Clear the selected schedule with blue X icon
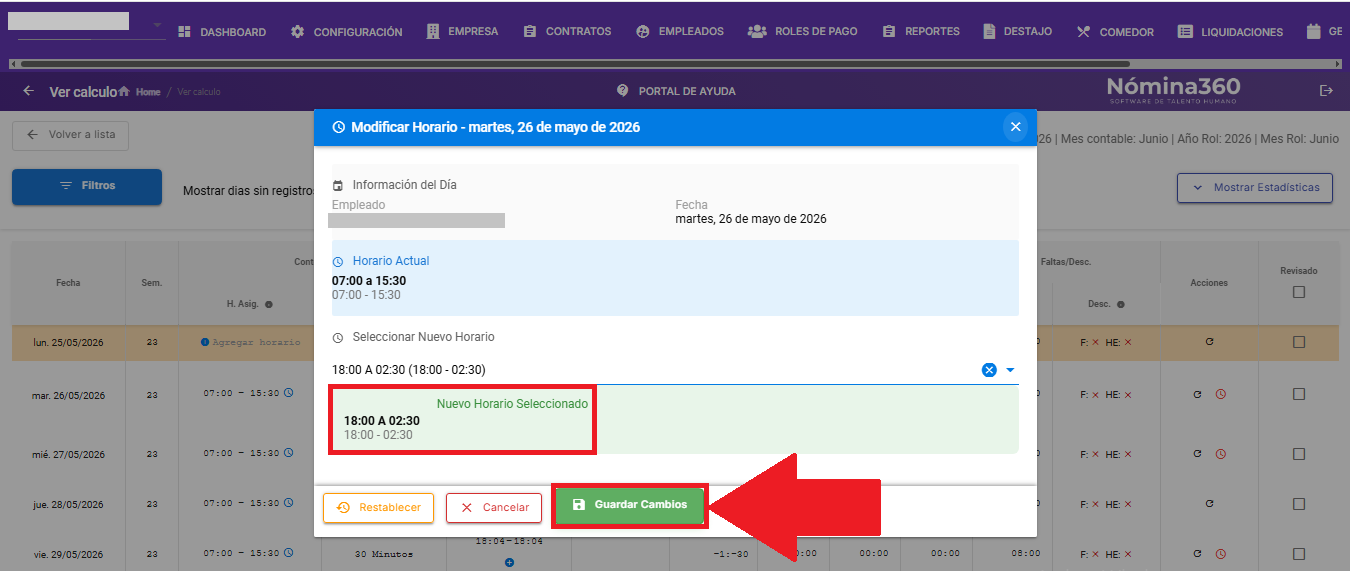The width and height of the screenshot is (1350, 571). (989, 370)
